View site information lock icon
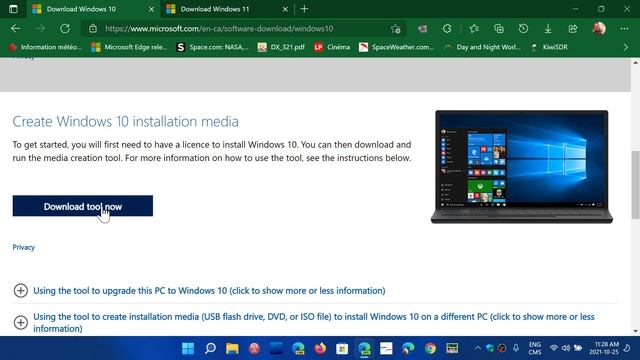 93,29
